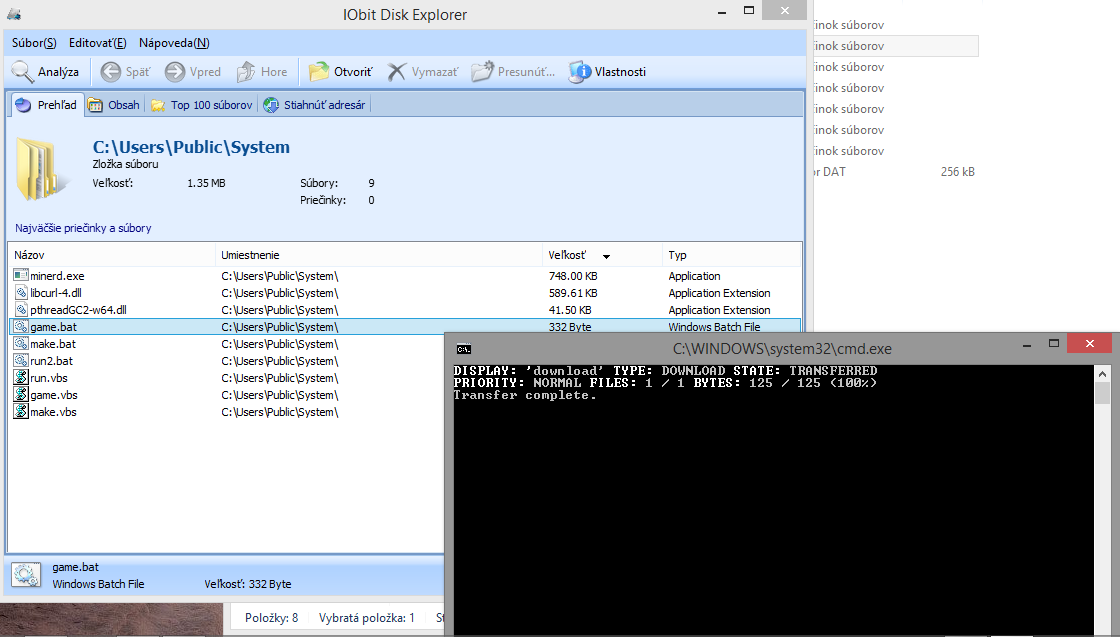Select the game.vbs file name
Screen dimensions: 1120x637
pos(54,395)
